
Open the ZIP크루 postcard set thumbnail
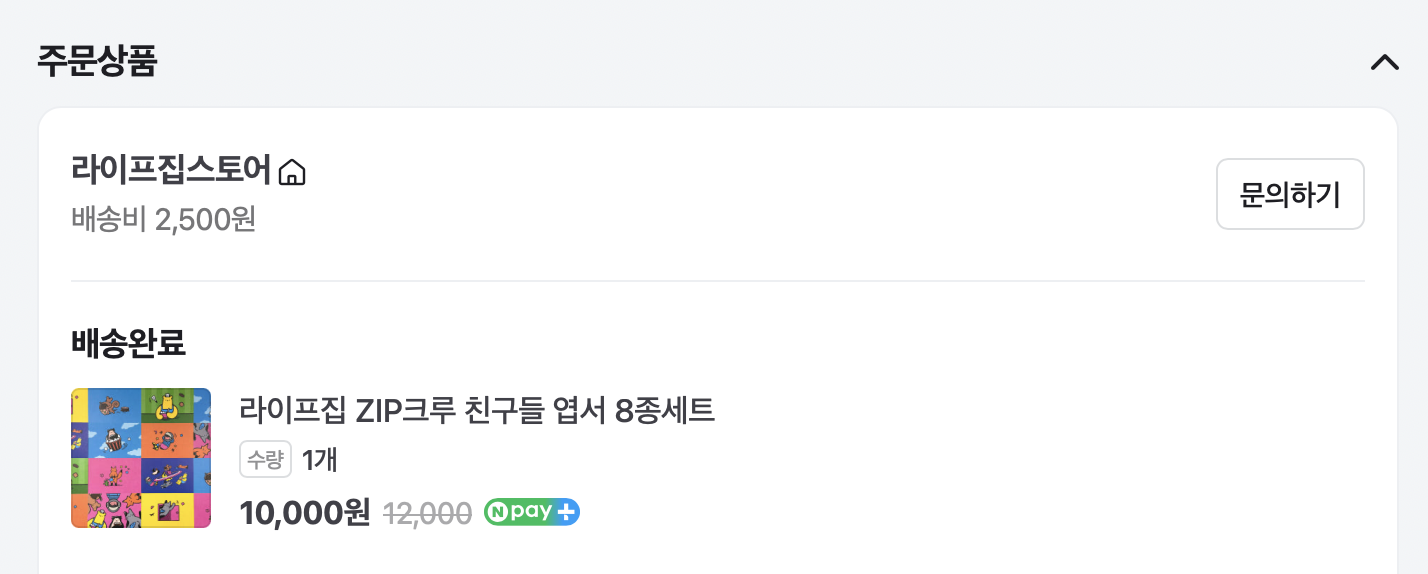click(141, 458)
